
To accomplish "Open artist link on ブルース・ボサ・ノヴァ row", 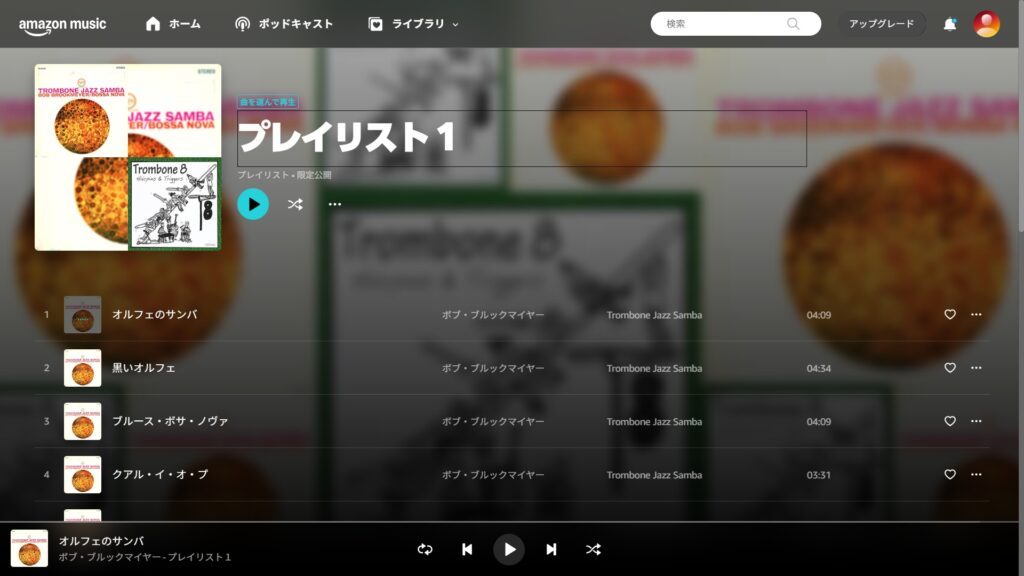I will pyautogui.click(x=493, y=421).
